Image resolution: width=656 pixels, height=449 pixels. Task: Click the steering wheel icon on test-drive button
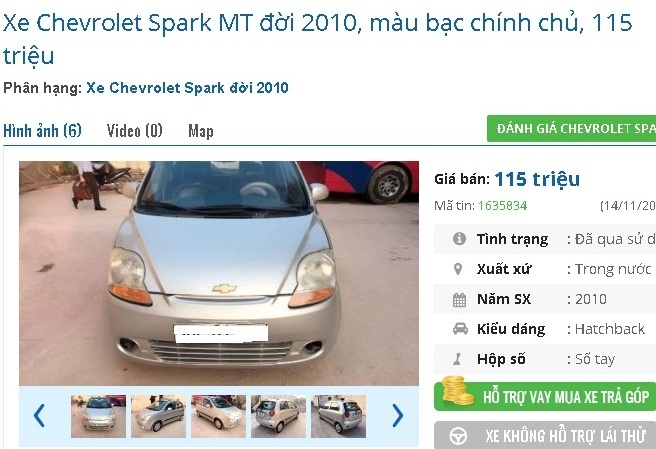coord(458,436)
